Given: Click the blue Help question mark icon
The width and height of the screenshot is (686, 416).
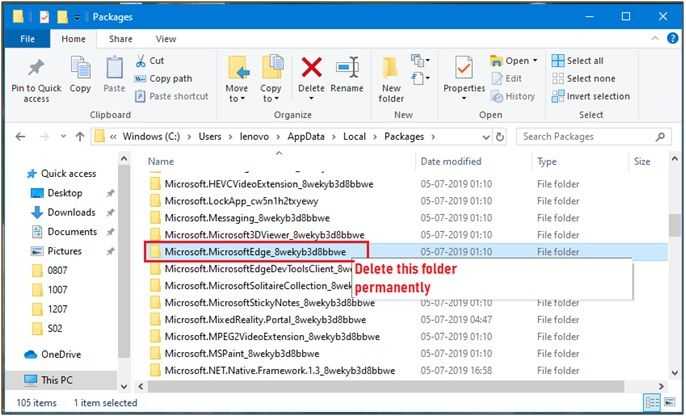Looking at the screenshot, I should 672,38.
